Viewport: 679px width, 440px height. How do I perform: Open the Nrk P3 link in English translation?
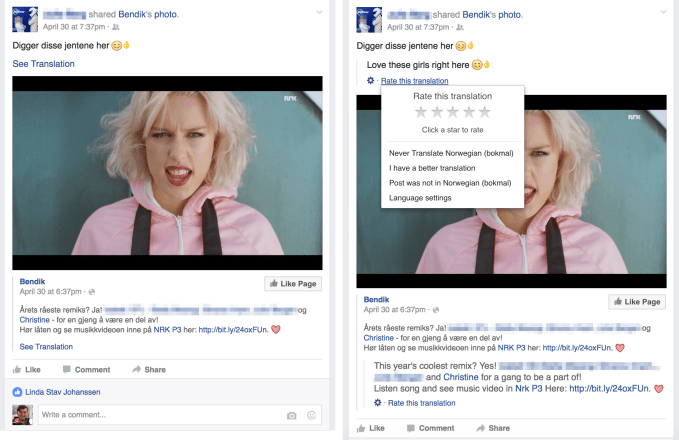[x=529, y=388]
